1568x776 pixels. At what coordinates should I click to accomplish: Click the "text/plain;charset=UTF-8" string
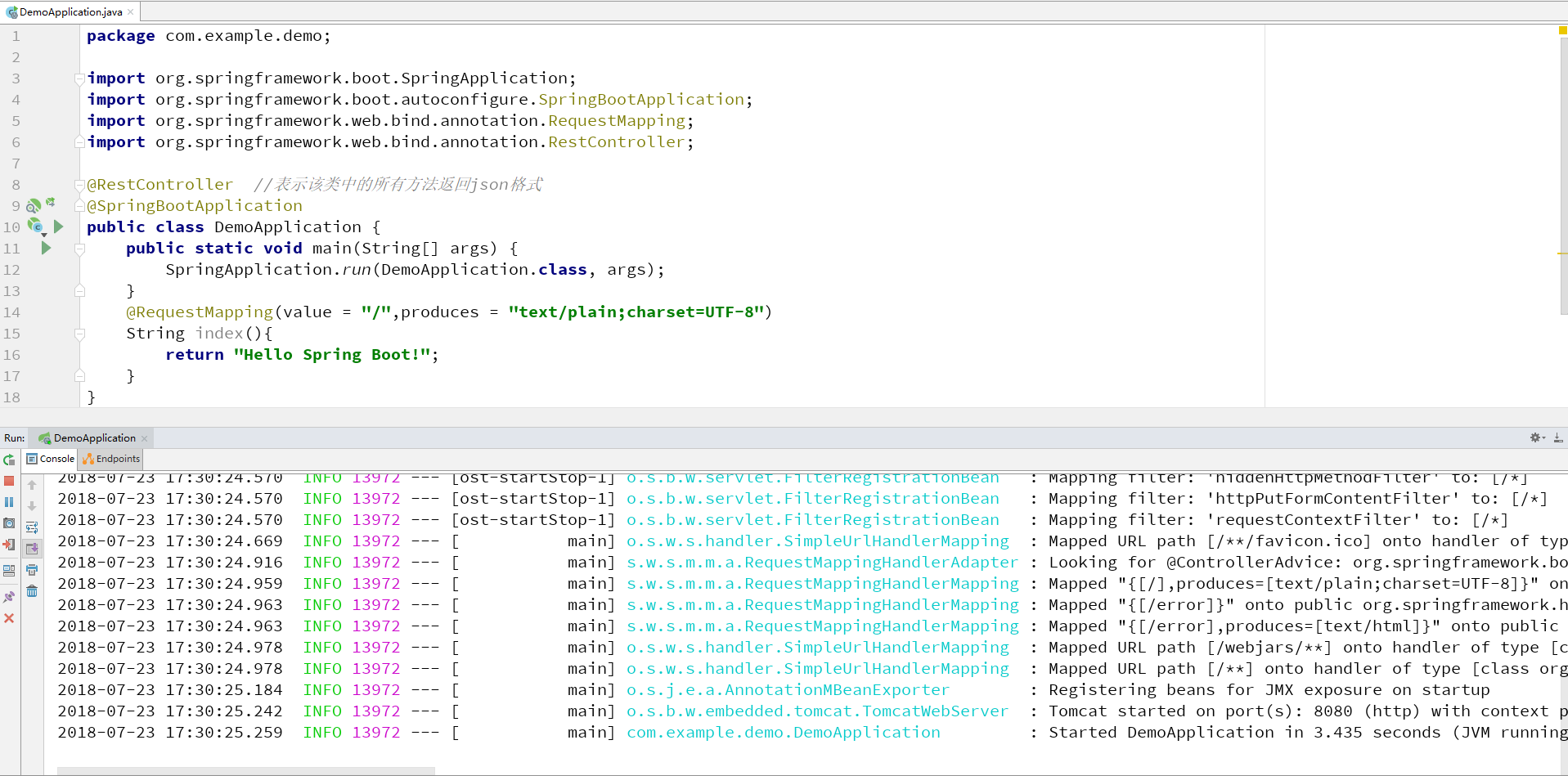pyautogui.click(x=636, y=312)
